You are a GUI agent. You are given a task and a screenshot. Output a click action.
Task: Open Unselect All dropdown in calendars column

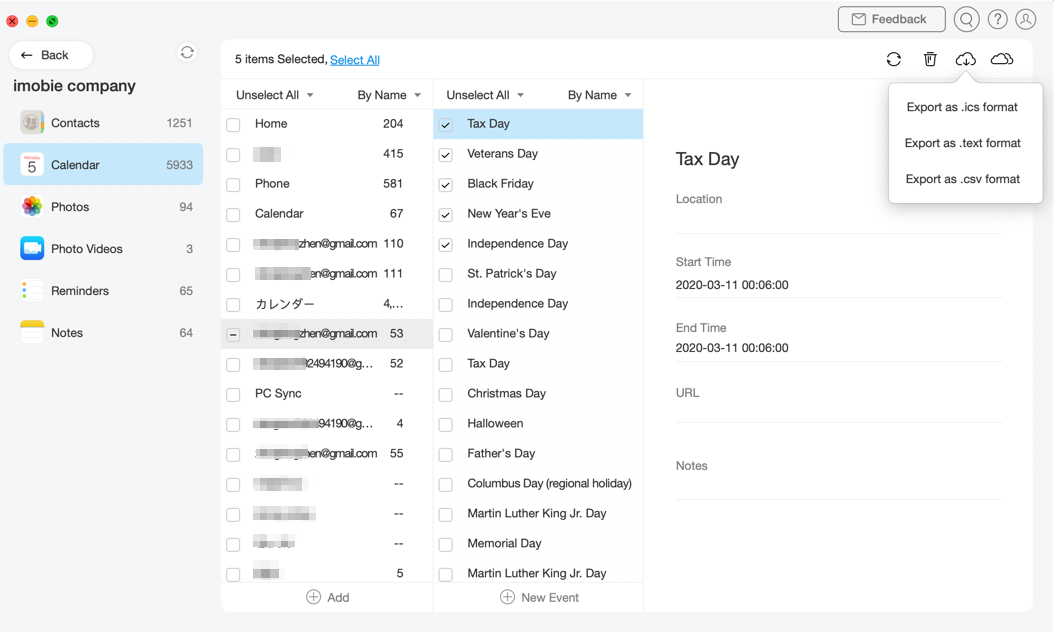tap(274, 95)
